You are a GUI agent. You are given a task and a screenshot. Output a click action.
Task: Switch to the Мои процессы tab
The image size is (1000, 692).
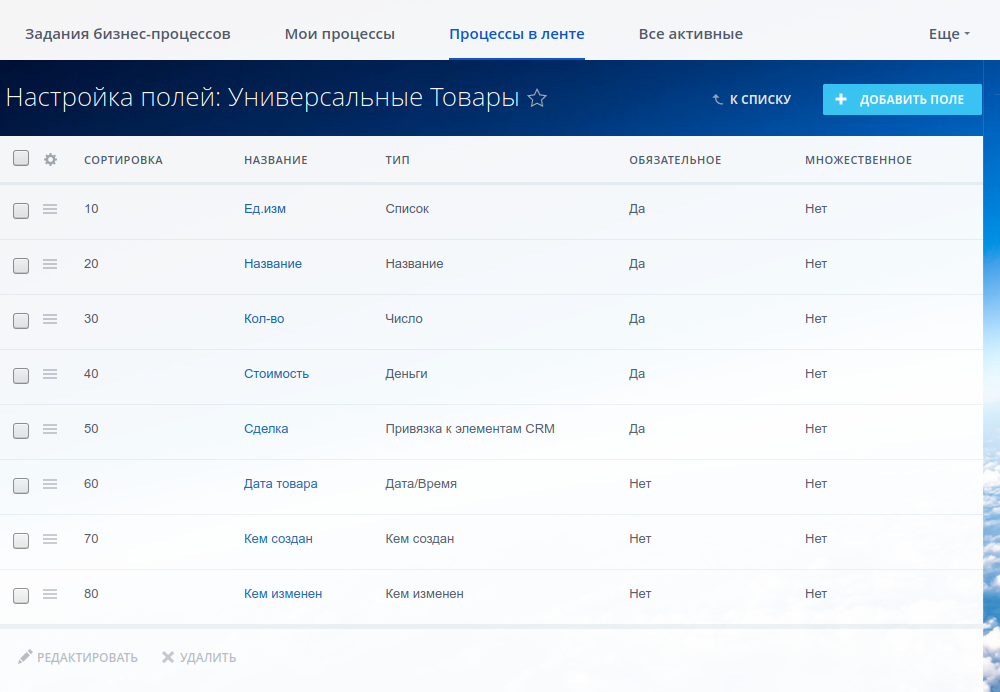point(340,34)
